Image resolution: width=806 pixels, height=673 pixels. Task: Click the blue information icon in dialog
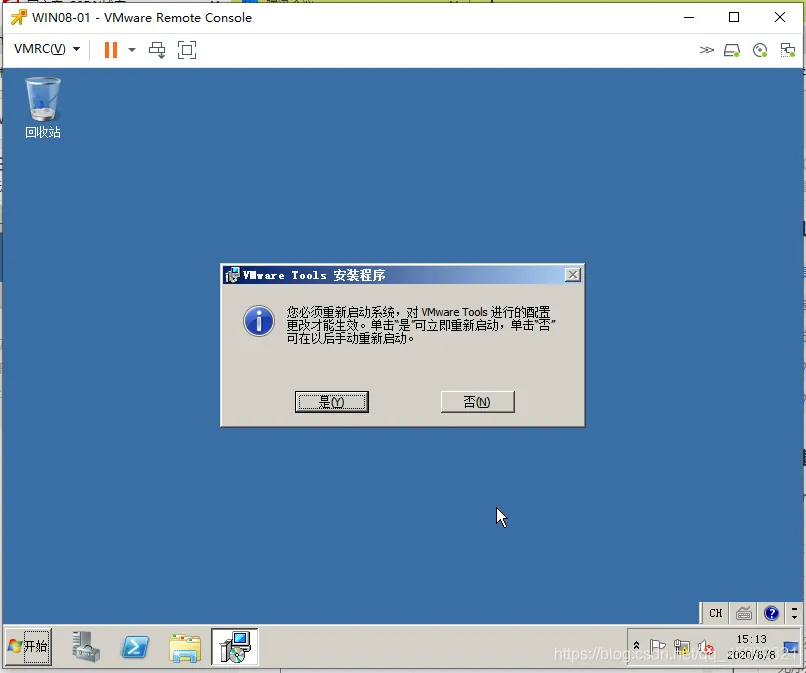point(259,321)
